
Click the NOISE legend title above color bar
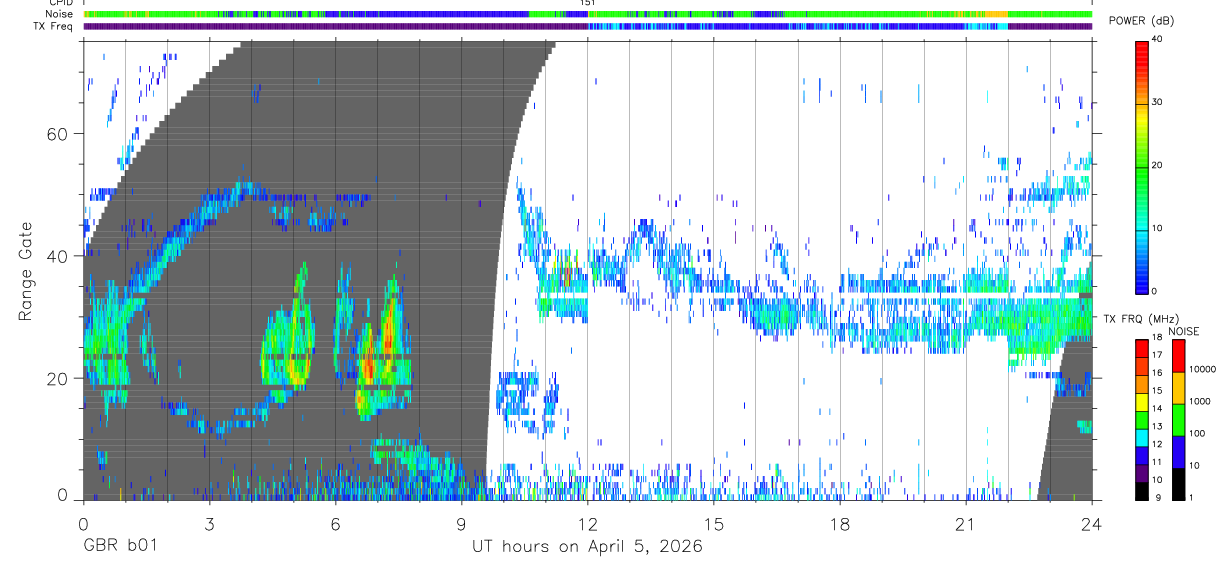tap(1184, 332)
